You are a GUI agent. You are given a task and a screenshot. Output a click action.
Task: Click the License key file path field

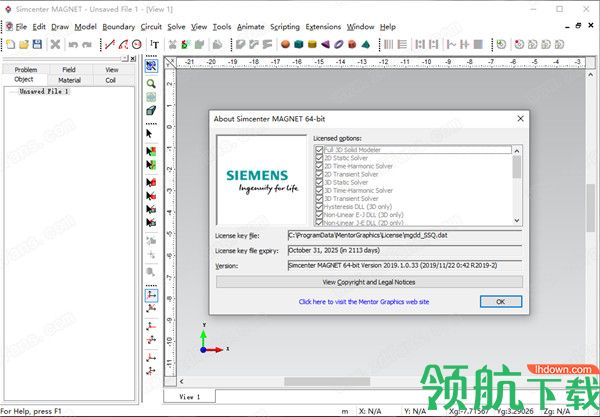tap(405, 235)
